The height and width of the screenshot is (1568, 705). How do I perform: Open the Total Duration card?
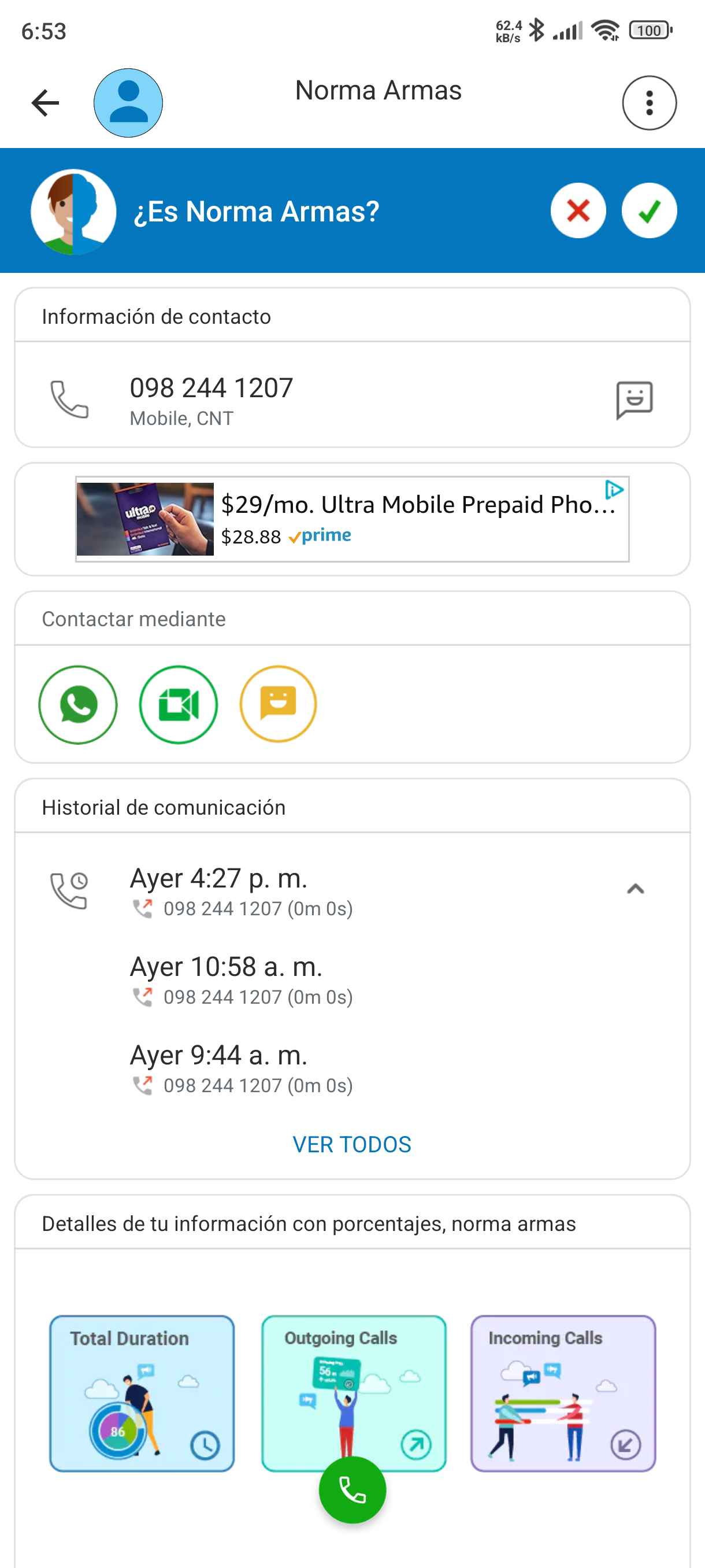(x=142, y=1393)
